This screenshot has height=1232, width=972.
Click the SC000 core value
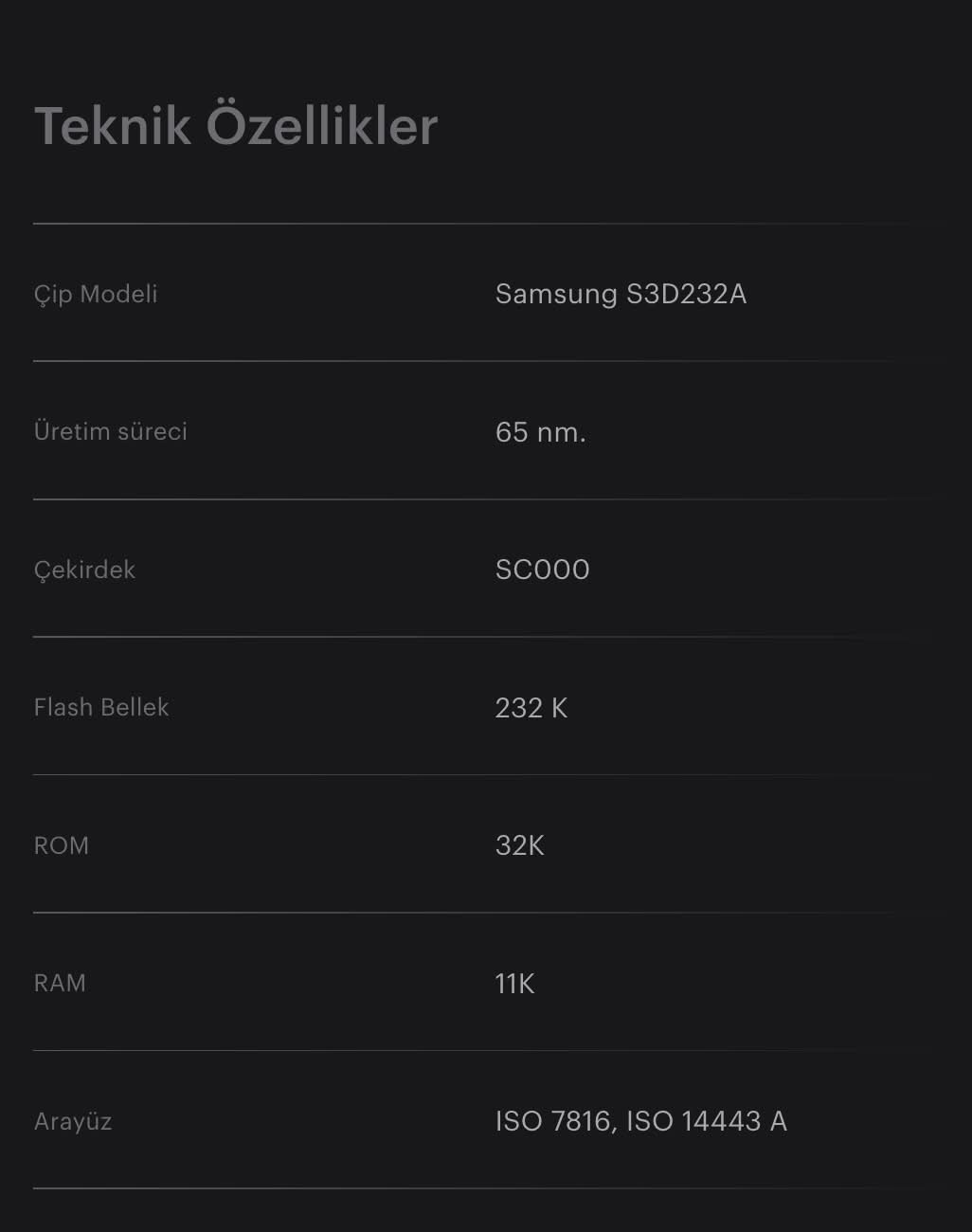(x=542, y=570)
